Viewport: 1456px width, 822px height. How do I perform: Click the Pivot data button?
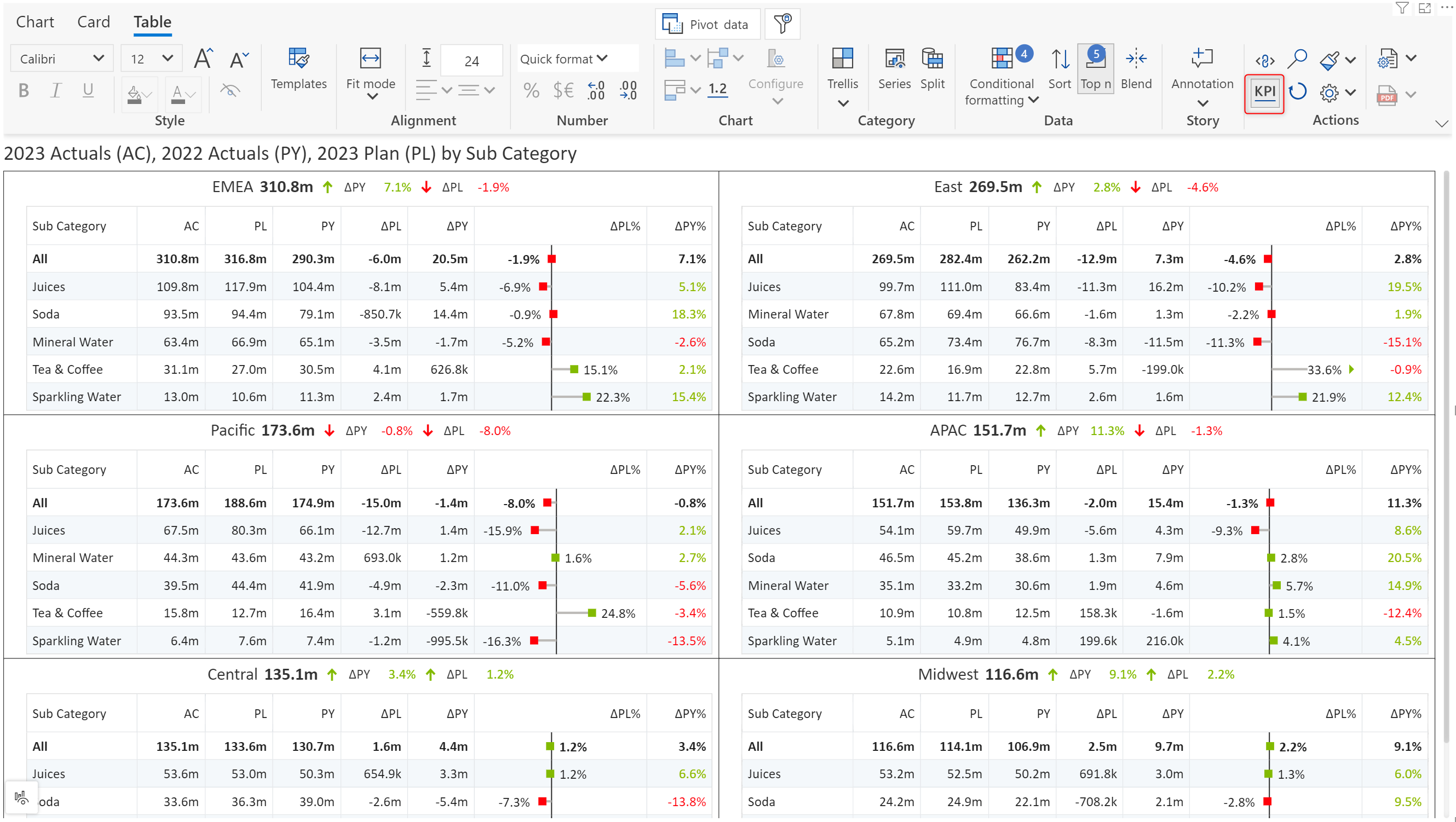[x=706, y=24]
